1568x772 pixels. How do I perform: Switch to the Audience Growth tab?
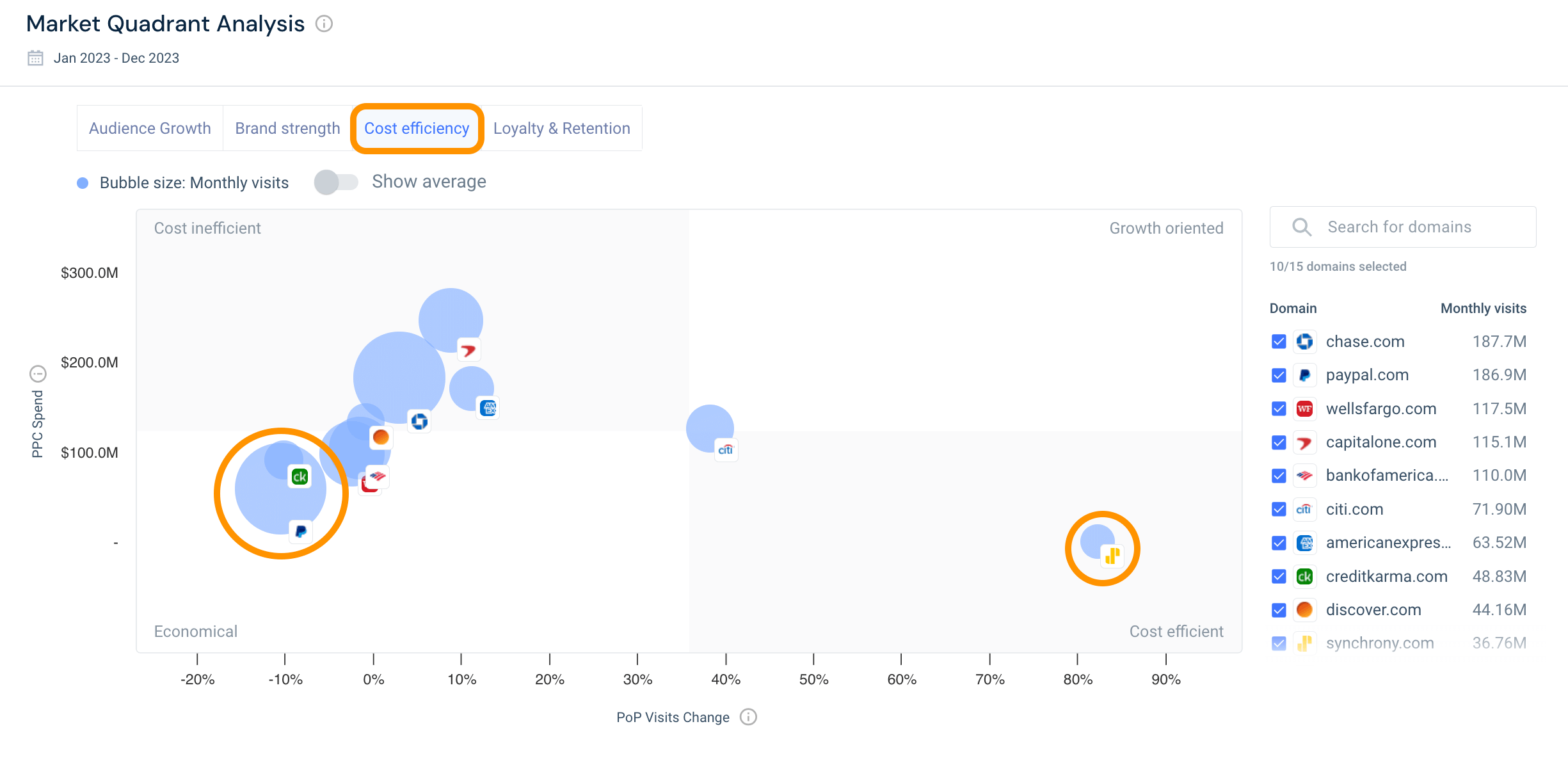pos(150,129)
